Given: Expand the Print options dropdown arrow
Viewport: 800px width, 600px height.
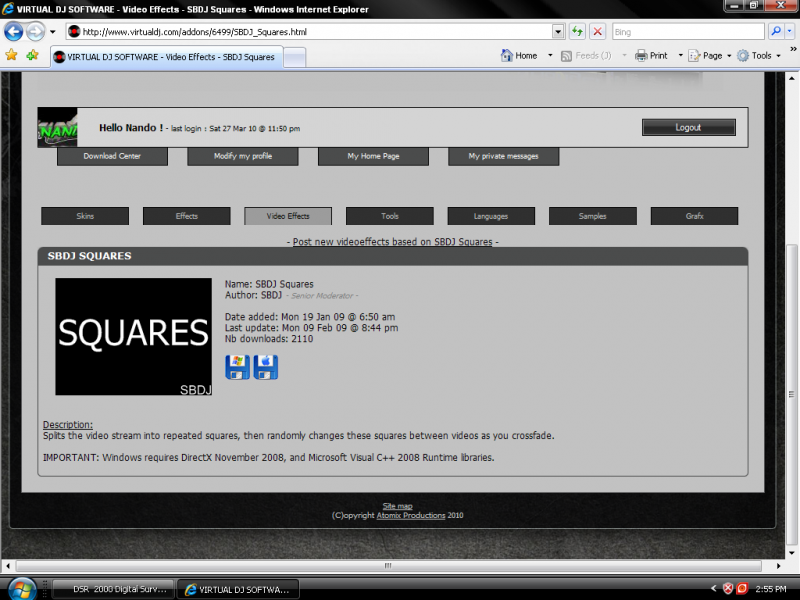Looking at the screenshot, I should (x=680, y=56).
